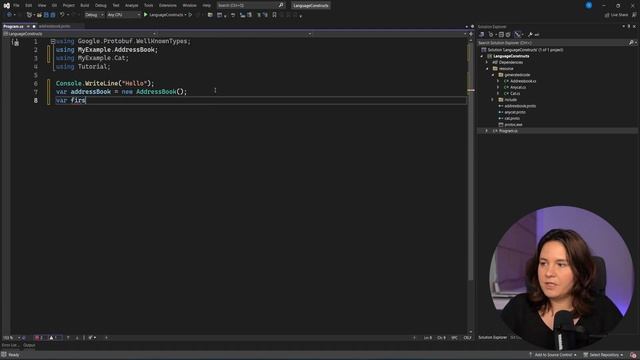Collapse the generatedcode folder

(493, 75)
